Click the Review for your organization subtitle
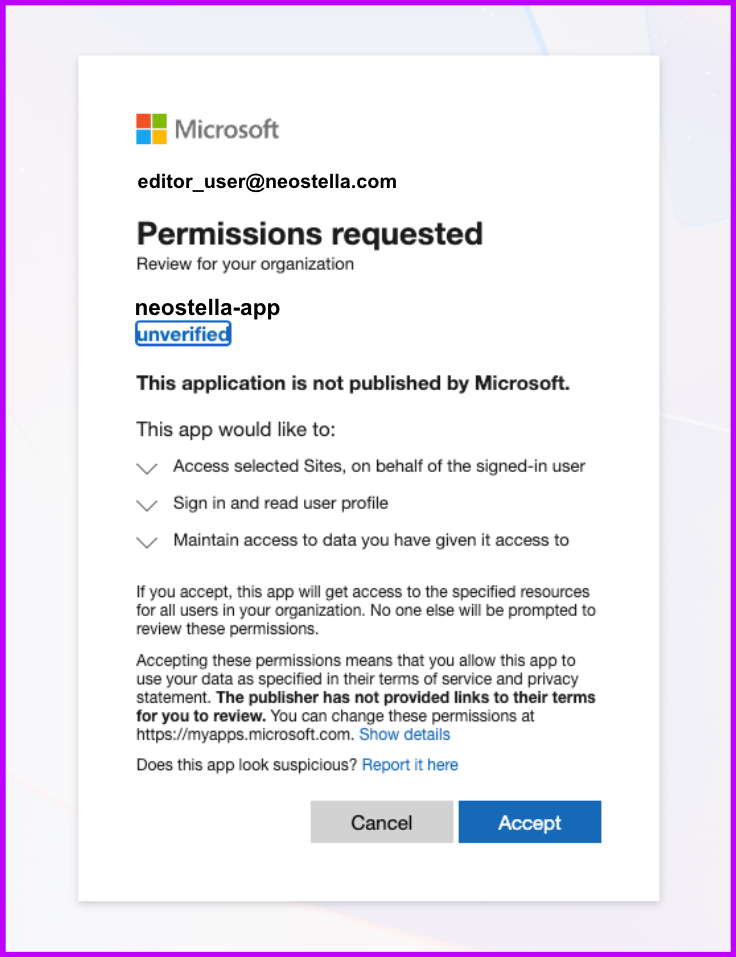This screenshot has height=957, width=736. tap(245, 264)
